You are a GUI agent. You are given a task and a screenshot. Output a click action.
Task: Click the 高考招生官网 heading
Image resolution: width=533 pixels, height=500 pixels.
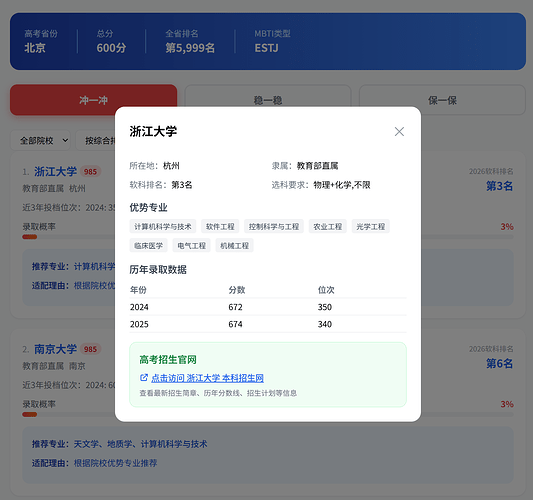pyautogui.click(x=168, y=360)
